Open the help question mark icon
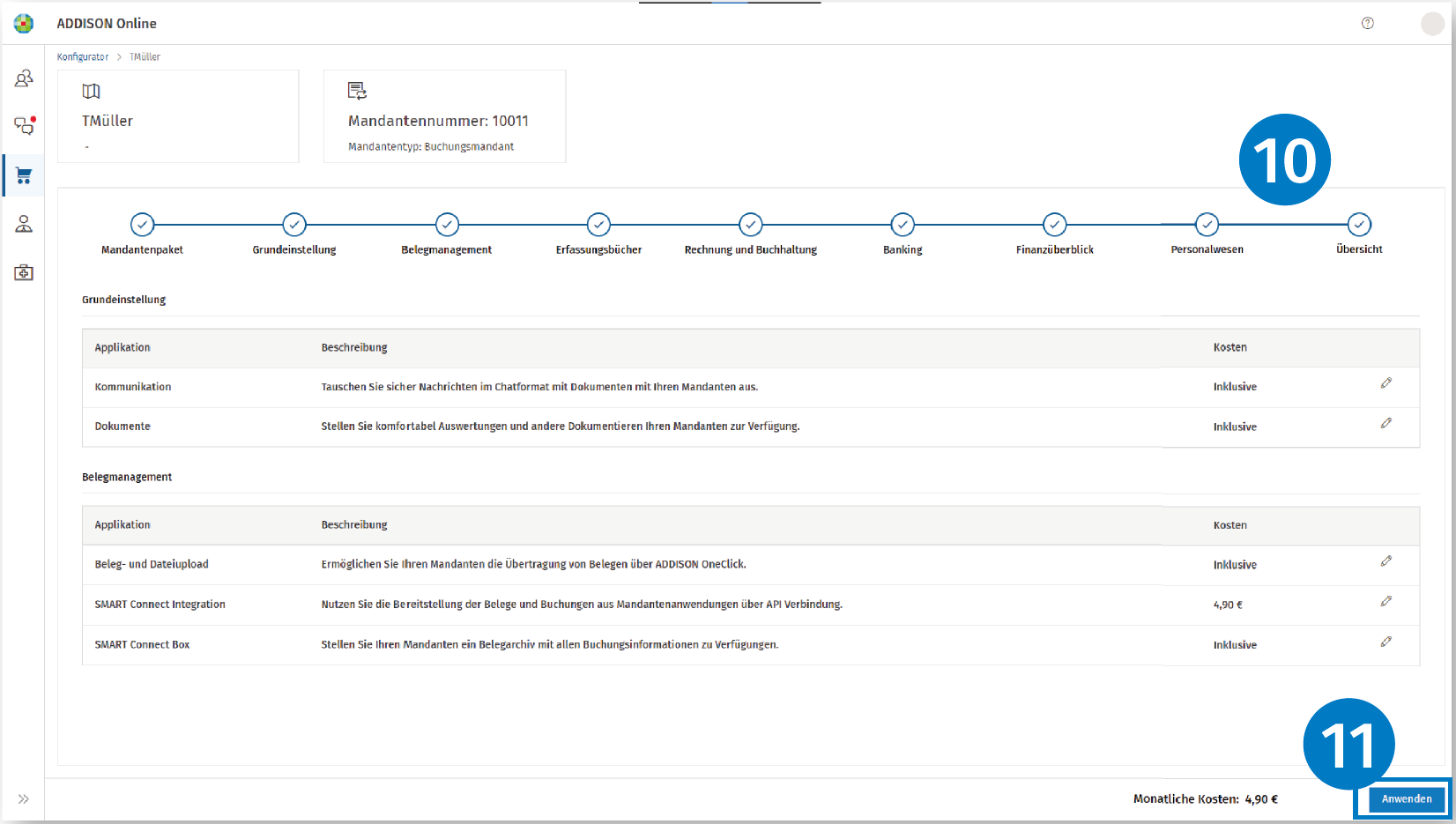Viewport: 1456px width, 824px height. point(1367,23)
